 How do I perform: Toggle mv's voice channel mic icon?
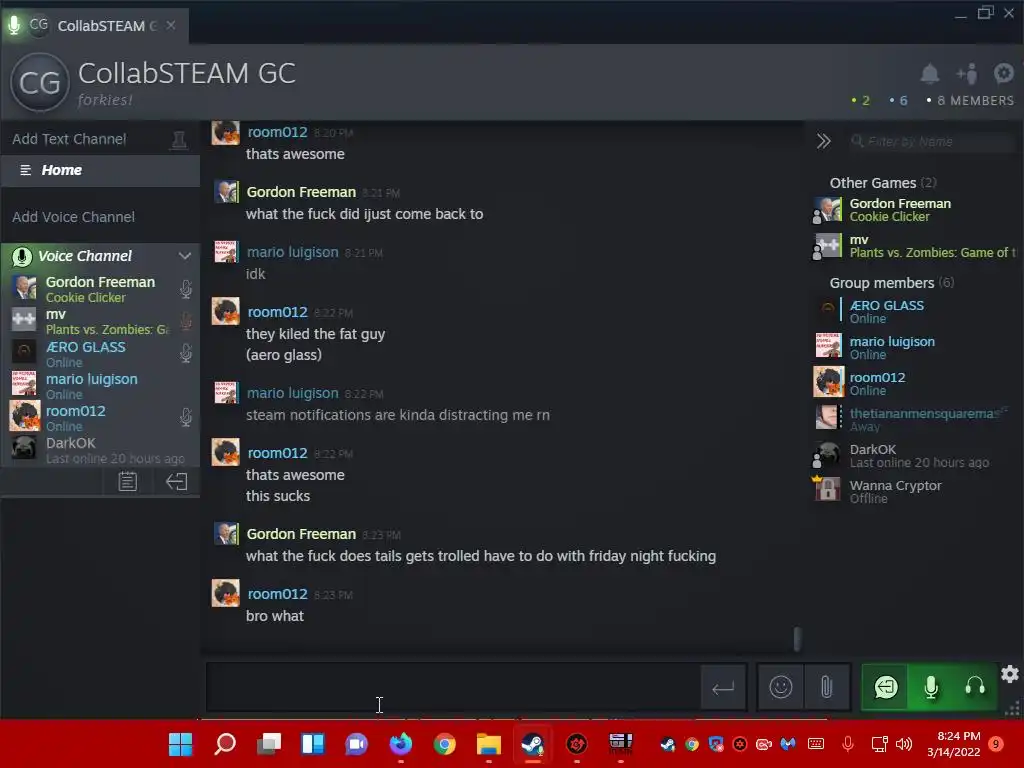(x=185, y=321)
